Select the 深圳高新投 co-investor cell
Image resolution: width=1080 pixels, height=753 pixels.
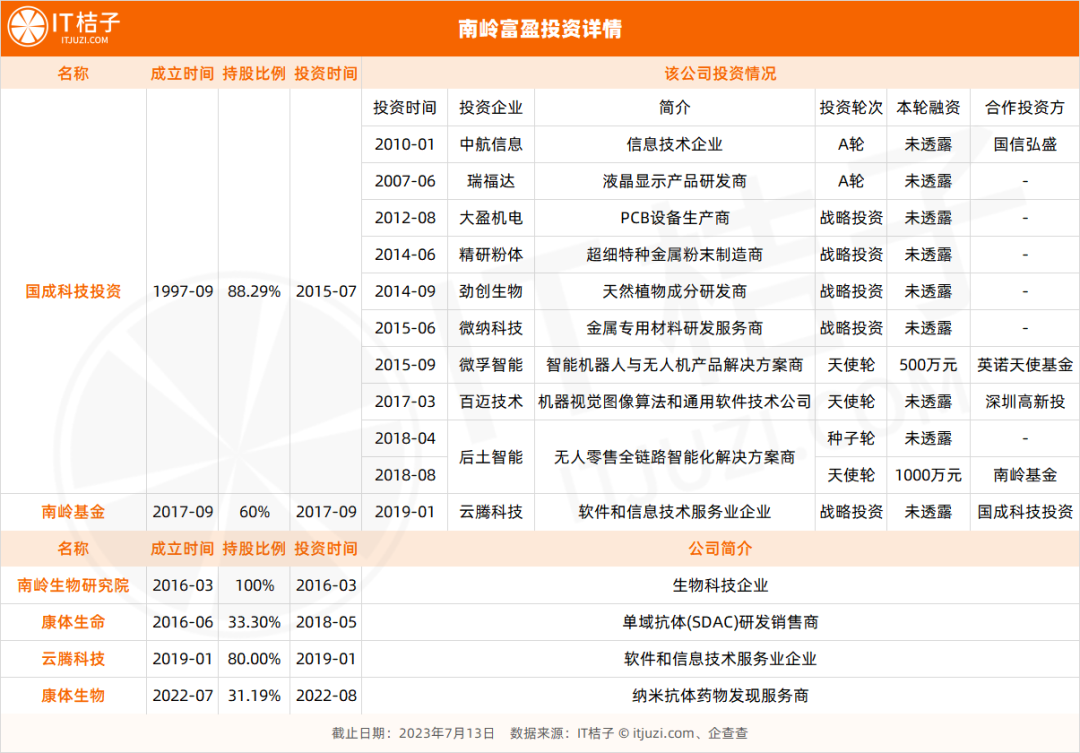pyautogui.click(x=1025, y=402)
